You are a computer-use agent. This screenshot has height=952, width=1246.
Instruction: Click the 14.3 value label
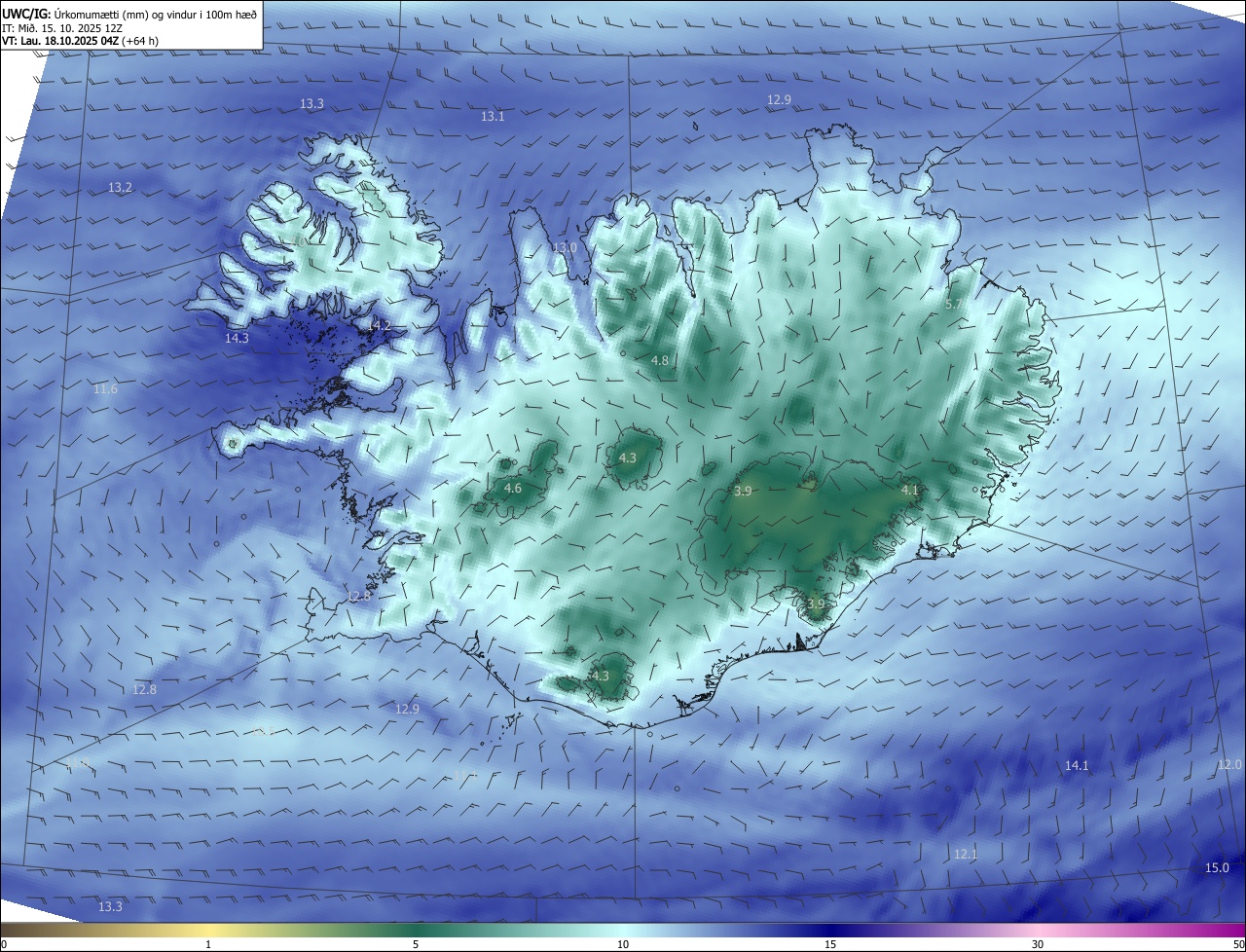(237, 339)
